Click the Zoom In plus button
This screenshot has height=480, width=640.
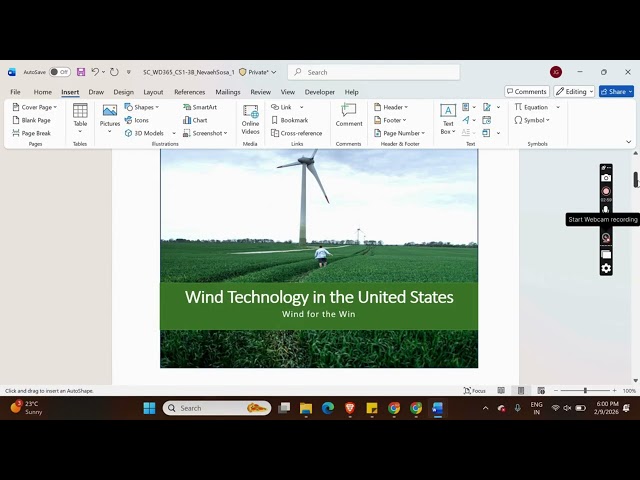[x=614, y=391]
